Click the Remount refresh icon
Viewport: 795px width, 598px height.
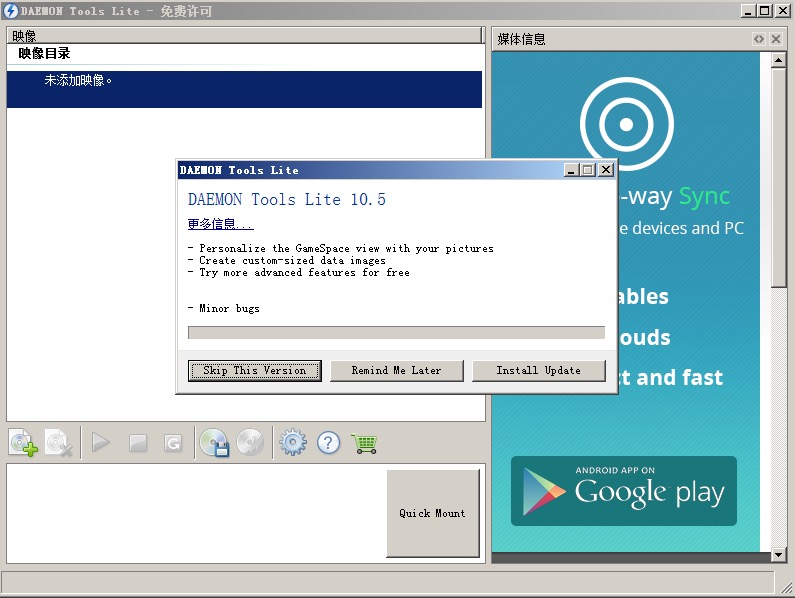pos(173,443)
